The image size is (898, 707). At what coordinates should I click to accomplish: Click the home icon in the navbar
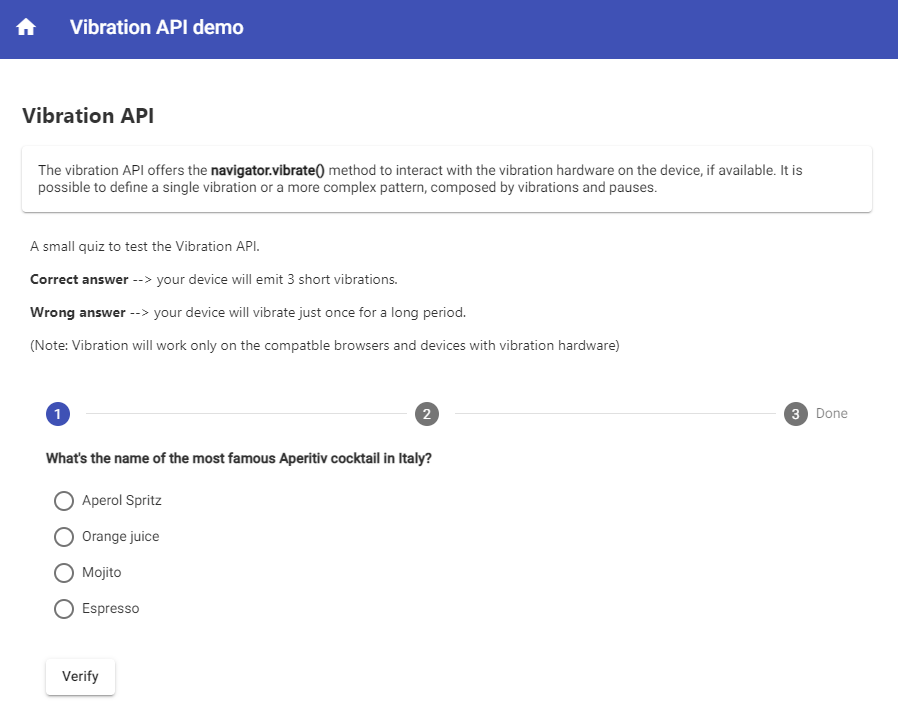[25, 27]
